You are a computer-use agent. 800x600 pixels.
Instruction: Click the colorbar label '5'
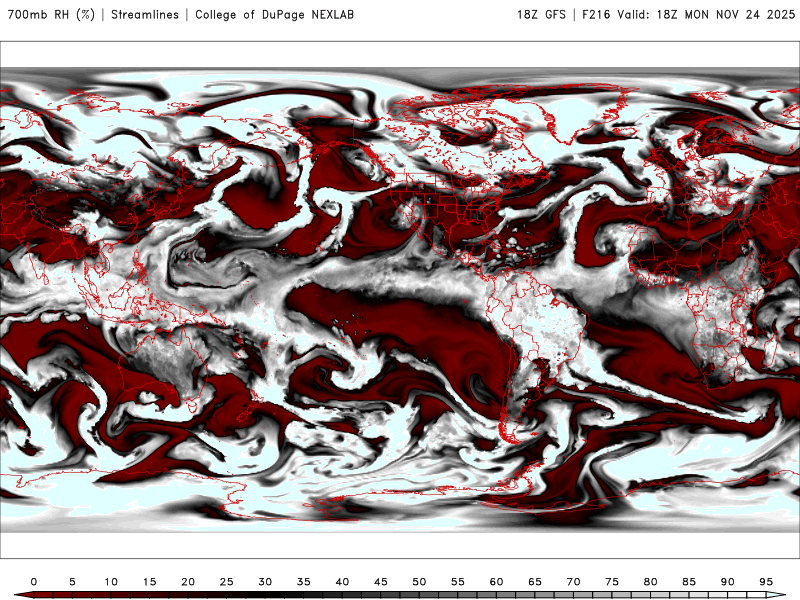point(72,582)
